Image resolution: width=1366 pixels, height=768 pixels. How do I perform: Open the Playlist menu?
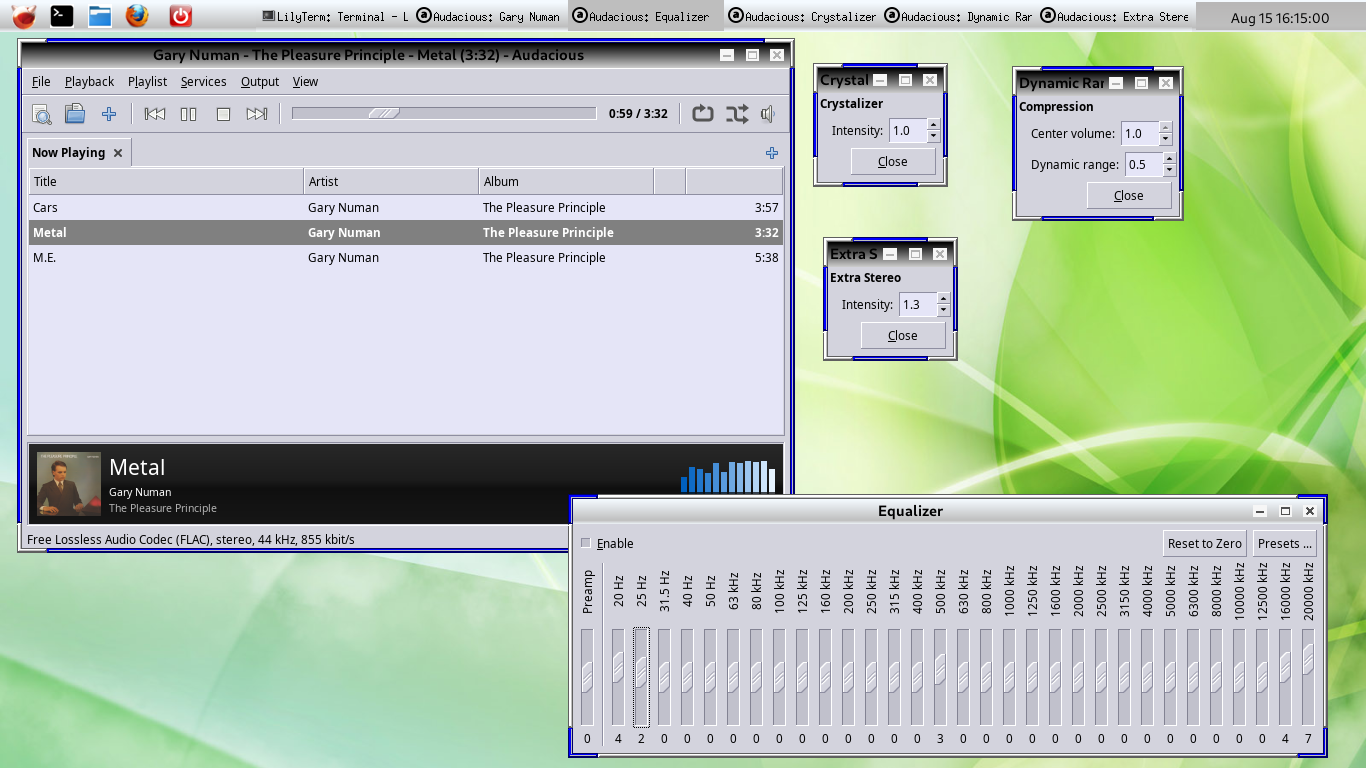pyautogui.click(x=147, y=82)
